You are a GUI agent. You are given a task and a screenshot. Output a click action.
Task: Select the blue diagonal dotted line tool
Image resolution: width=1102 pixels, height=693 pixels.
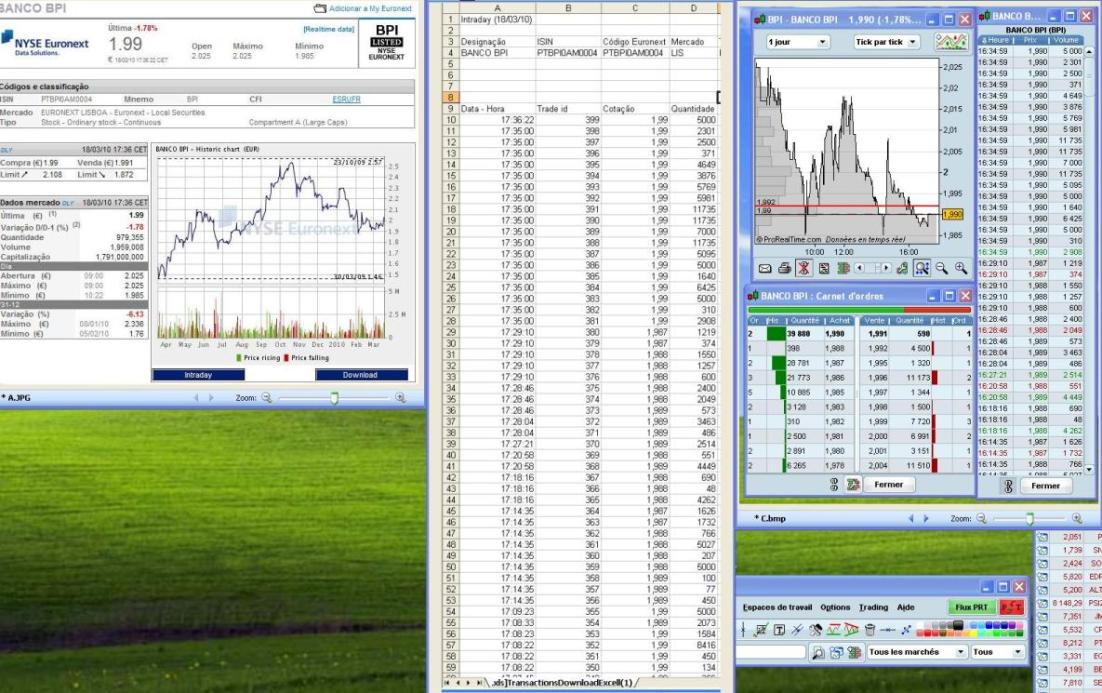tap(906, 630)
